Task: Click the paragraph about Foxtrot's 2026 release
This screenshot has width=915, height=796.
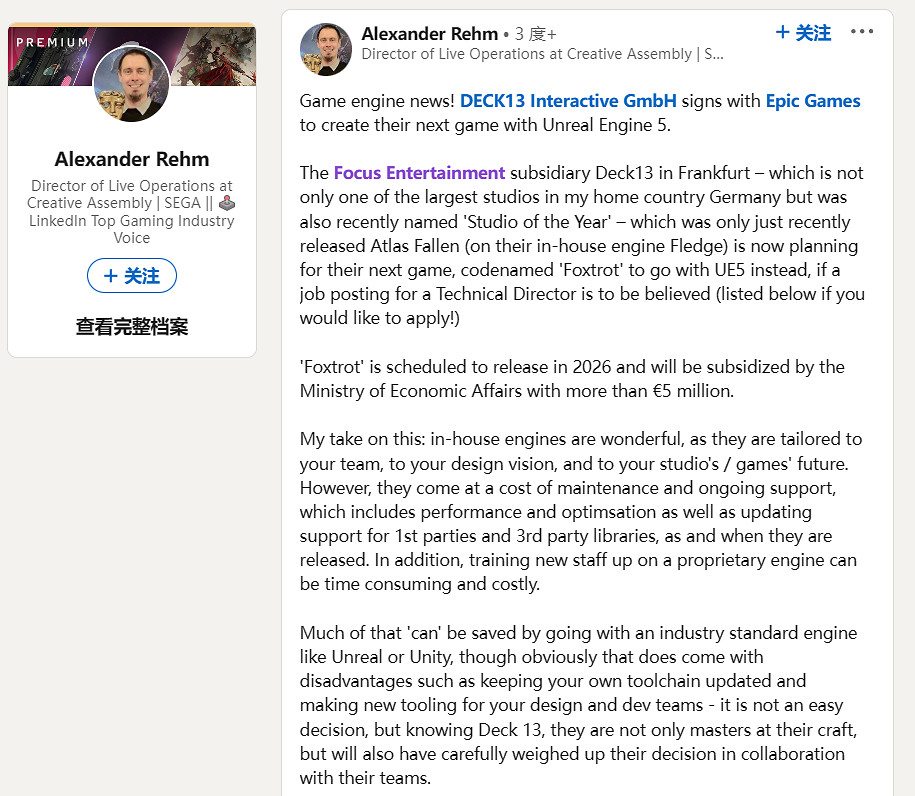Action: tap(572, 378)
